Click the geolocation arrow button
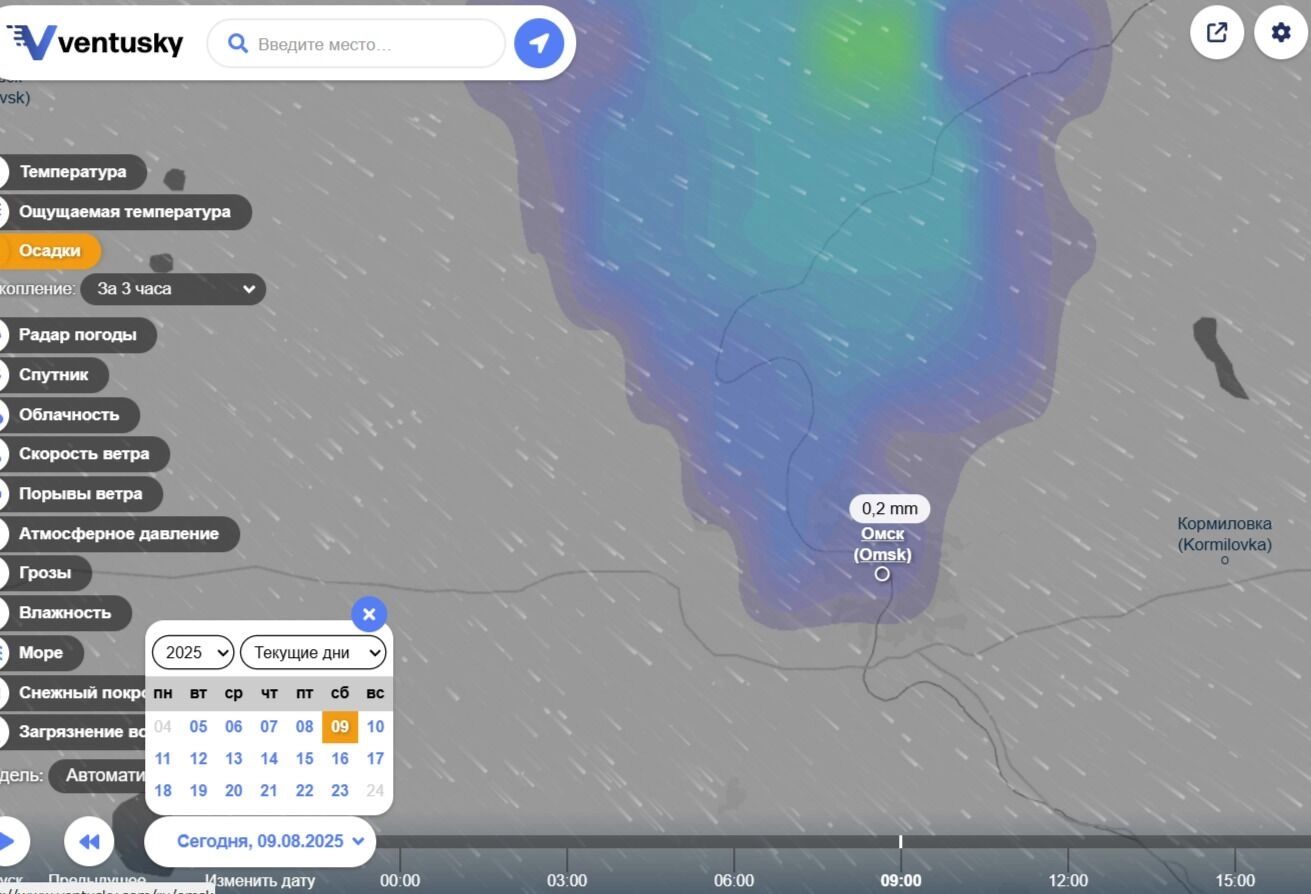1311x894 pixels. (x=539, y=43)
